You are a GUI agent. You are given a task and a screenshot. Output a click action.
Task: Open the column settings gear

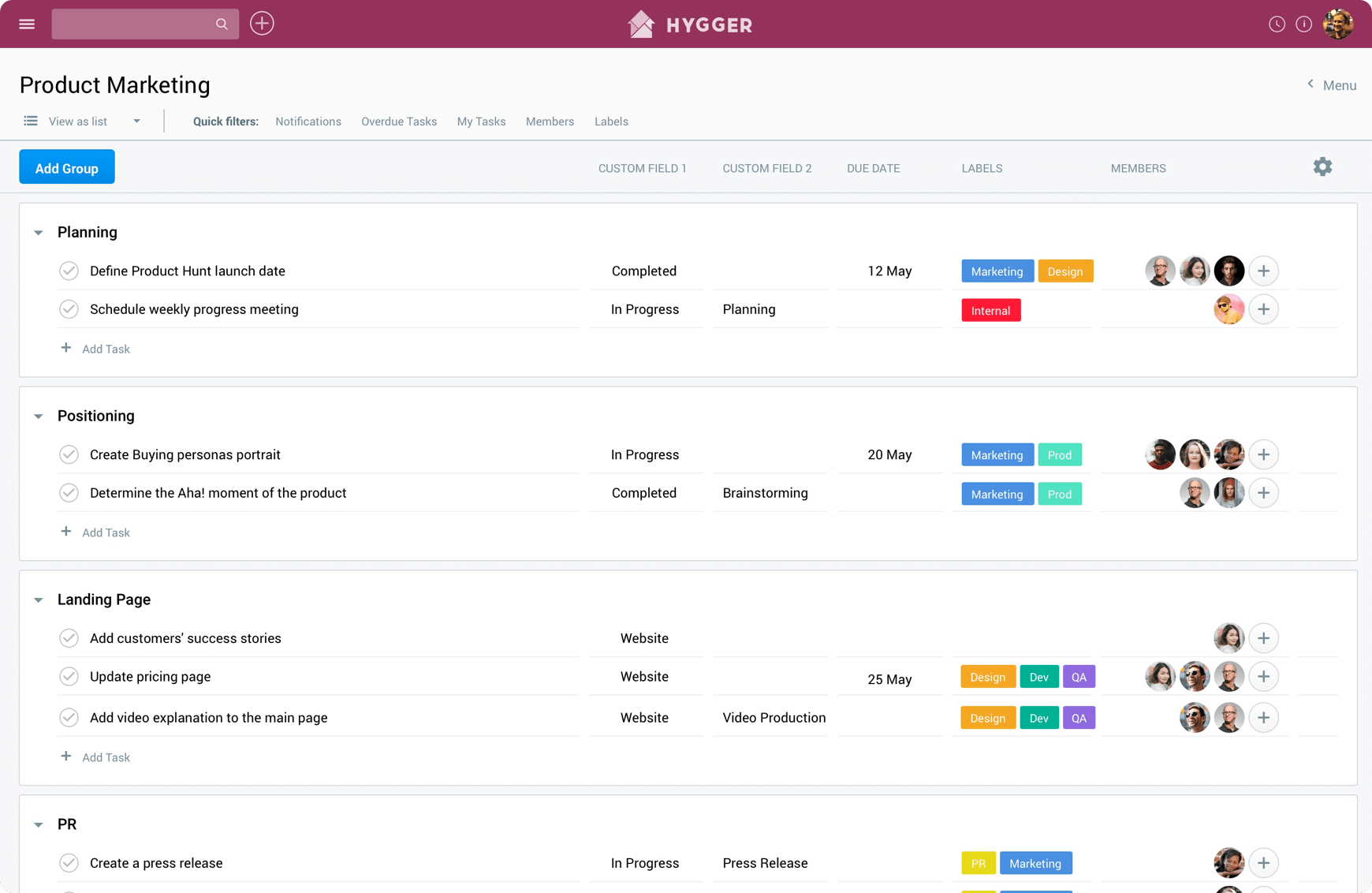point(1322,166)
